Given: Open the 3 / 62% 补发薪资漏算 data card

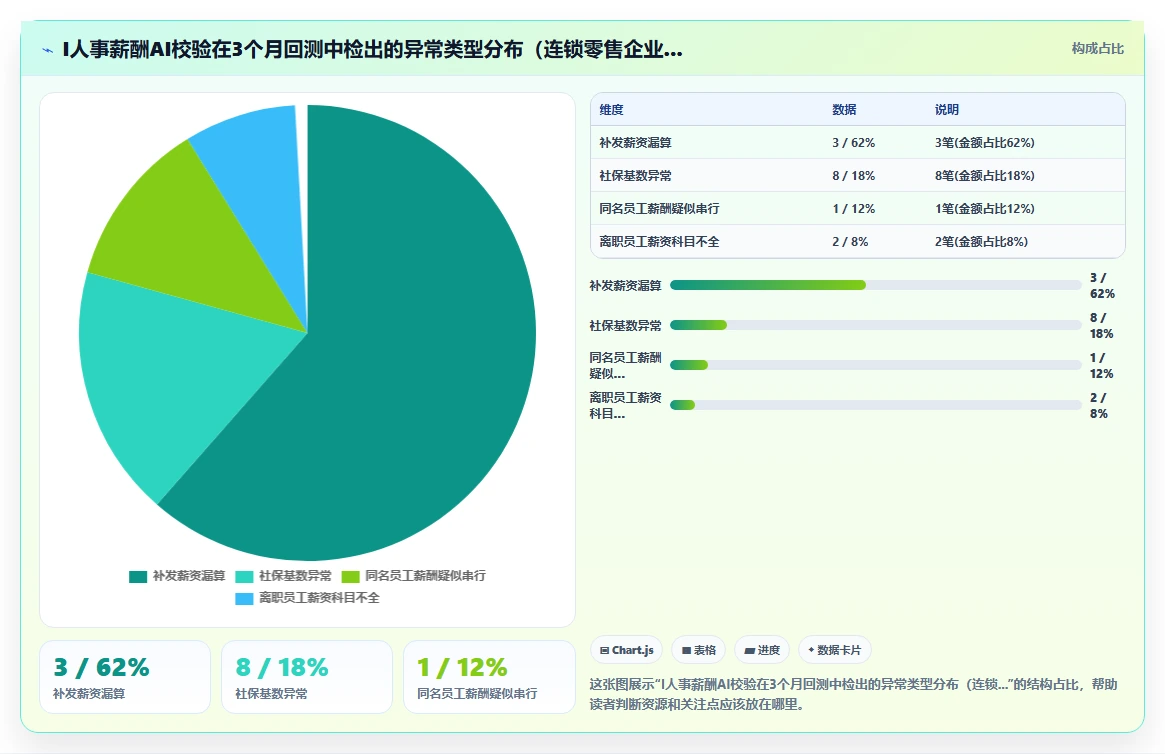Looking at the screenshot, I should click(125, 677).
